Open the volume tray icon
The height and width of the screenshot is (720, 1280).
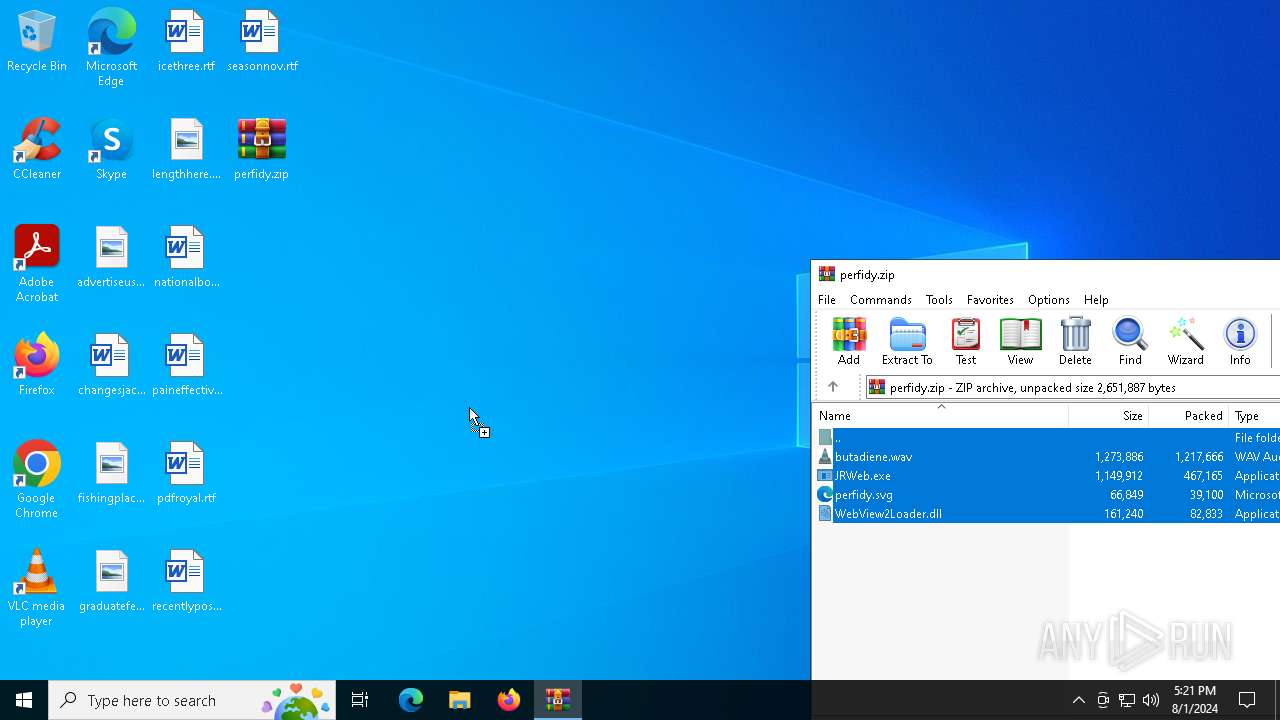tap(1151, 700)
